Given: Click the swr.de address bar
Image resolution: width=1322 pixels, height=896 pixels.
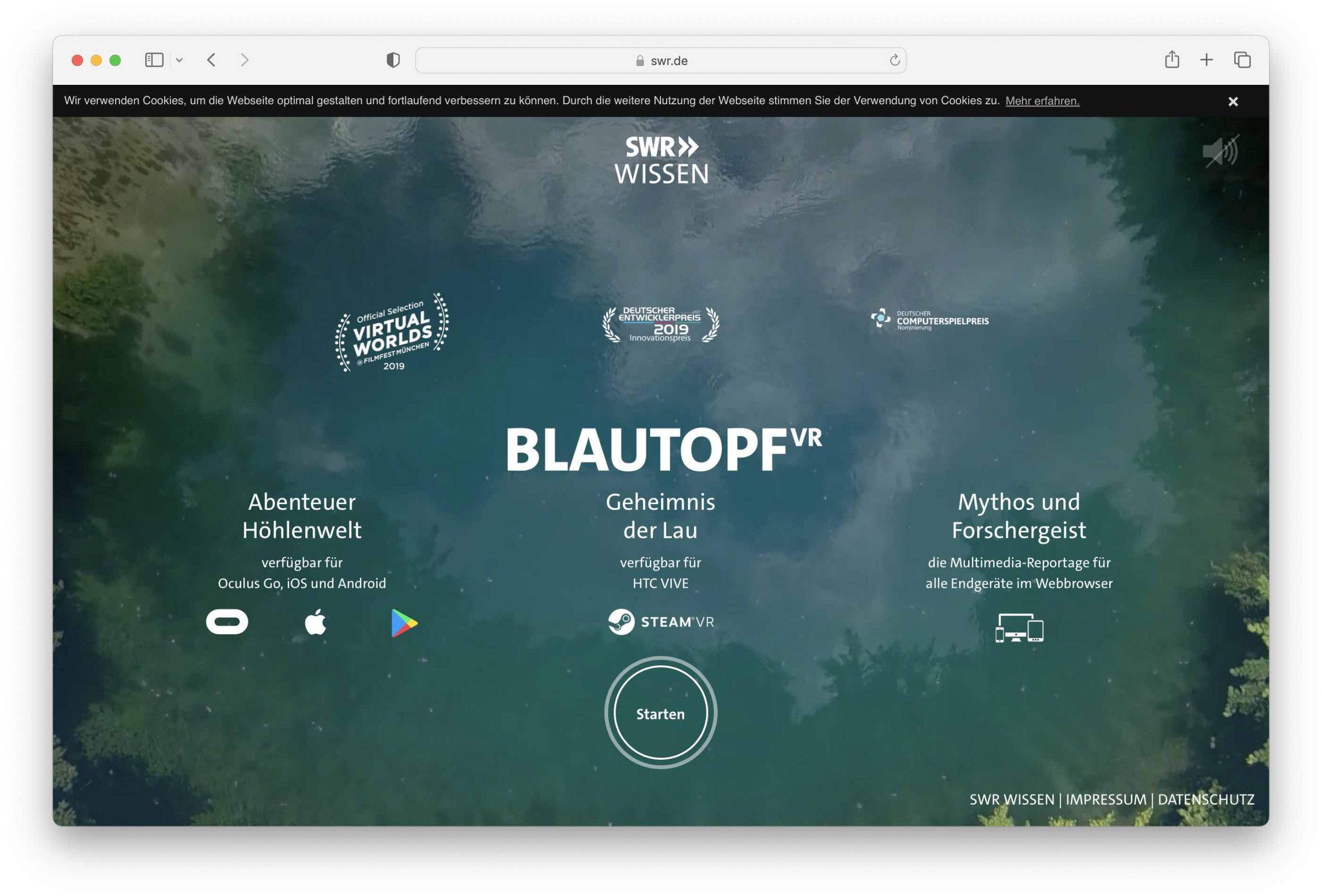Looking at the screenshot, I should [660, 60].
